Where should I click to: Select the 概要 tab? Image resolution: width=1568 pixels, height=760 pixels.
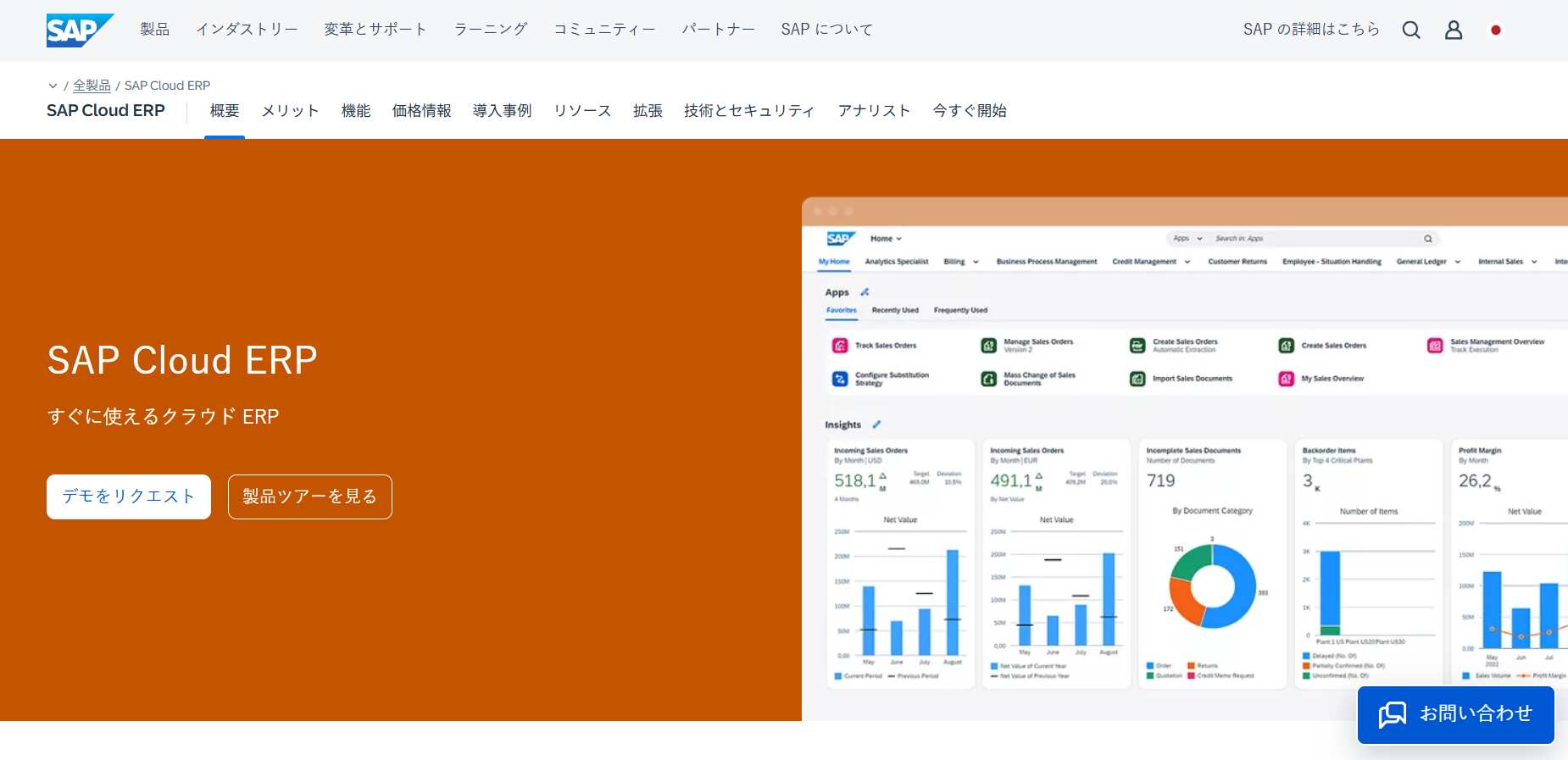(225, 111)
